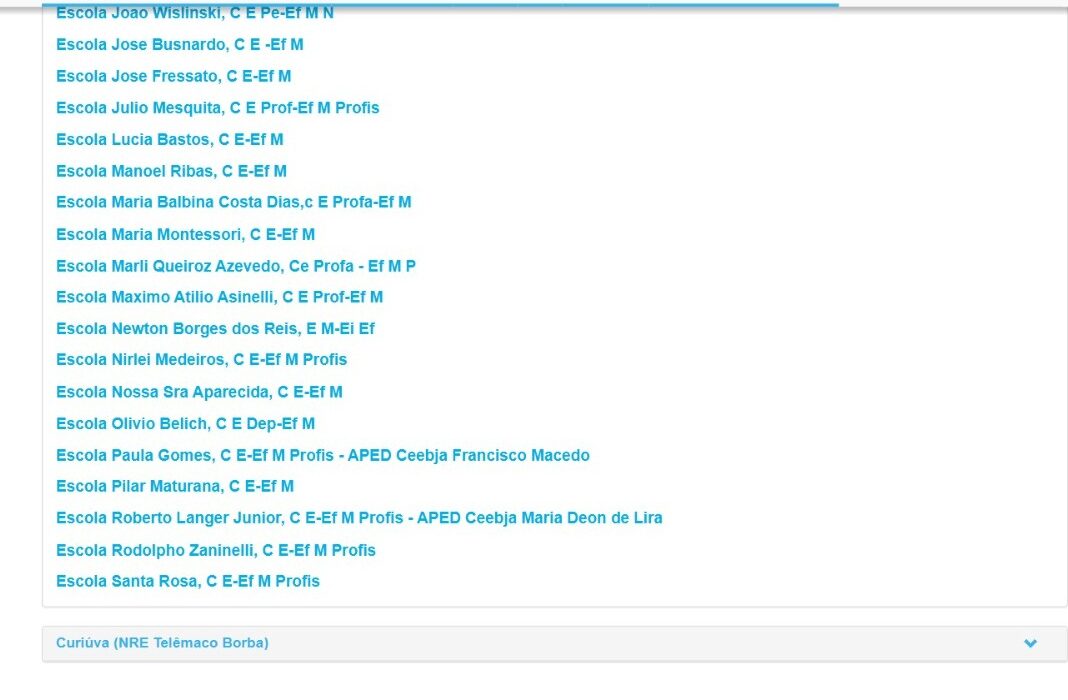This screenshot has width=1068, height=700.
Task: Select Escola Roberto Langer Junior link
Action: pos(359,518)
